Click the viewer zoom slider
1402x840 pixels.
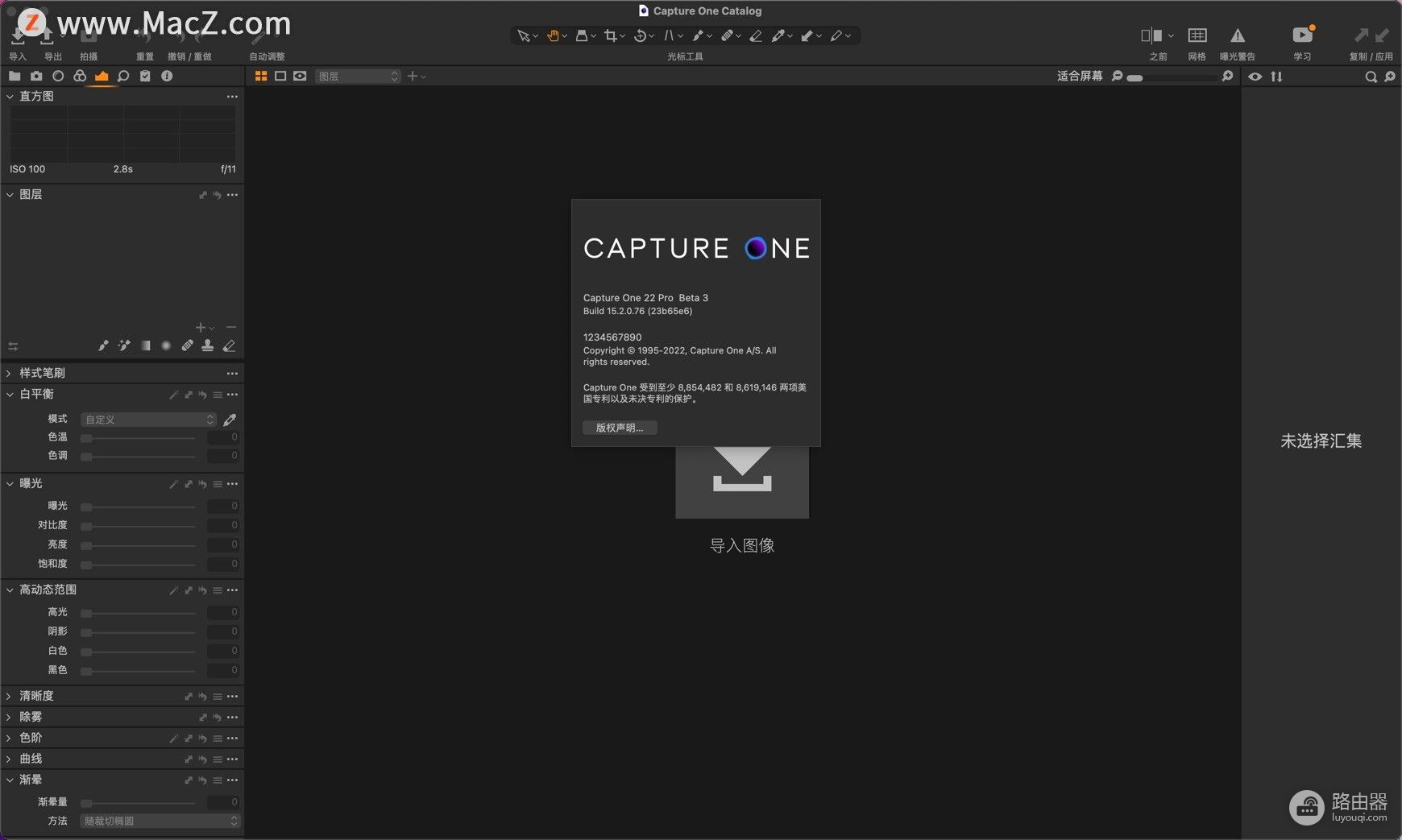click(x=1172, y=77)
